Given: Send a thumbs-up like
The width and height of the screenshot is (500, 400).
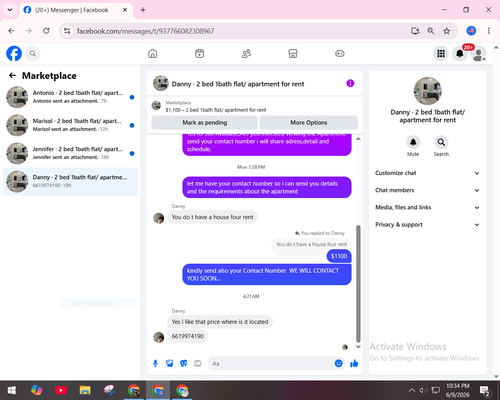Looking at the screenshot, I should point(354,363).
